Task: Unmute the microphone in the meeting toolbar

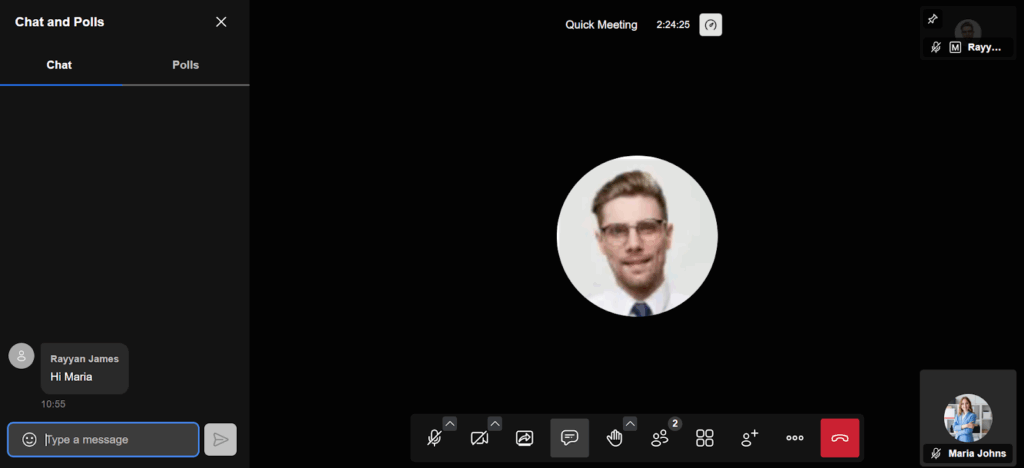Action: [434, 438]
